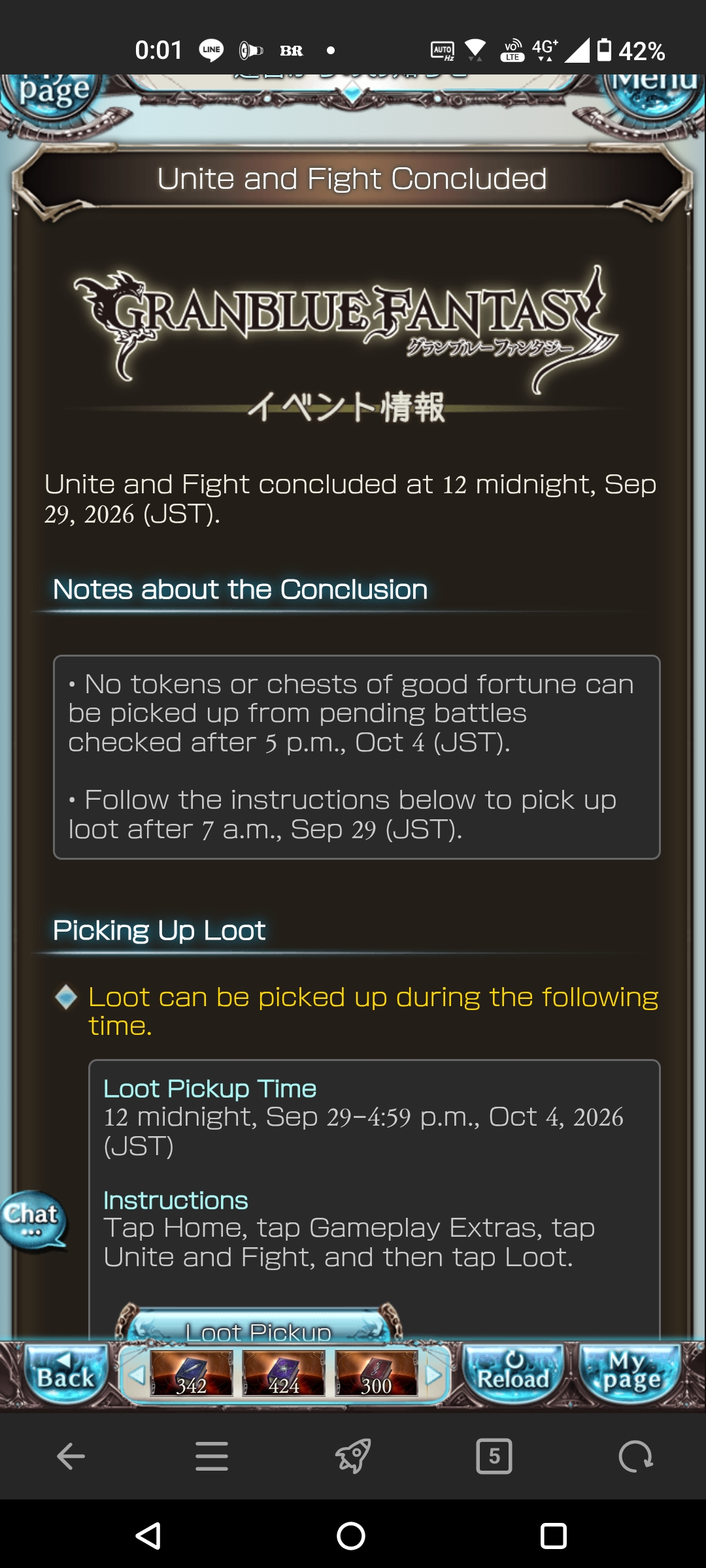This screenshot has width=706, height=1568.
Task: Tap the Android recent apps square
Action: tap(554, 1535)
